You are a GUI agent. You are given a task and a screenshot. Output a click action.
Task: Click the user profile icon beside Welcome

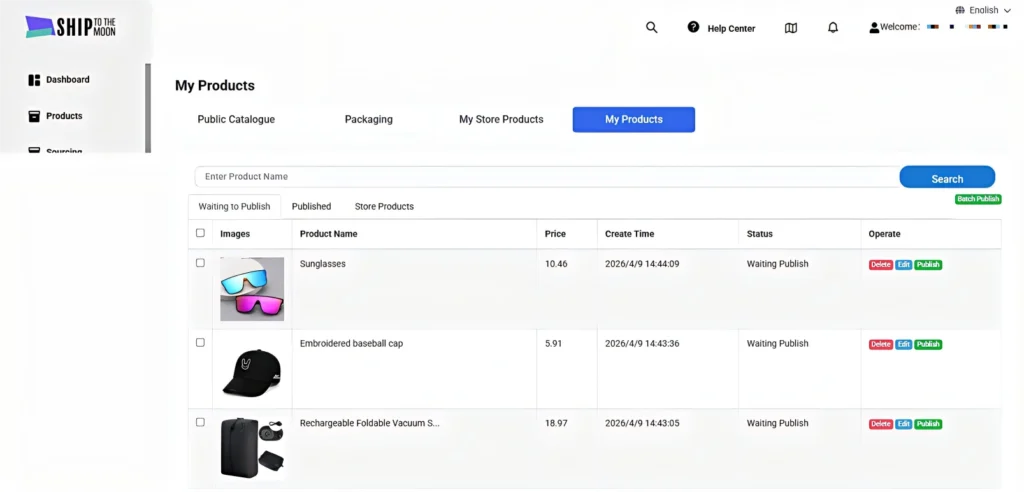tap(874, 28)
